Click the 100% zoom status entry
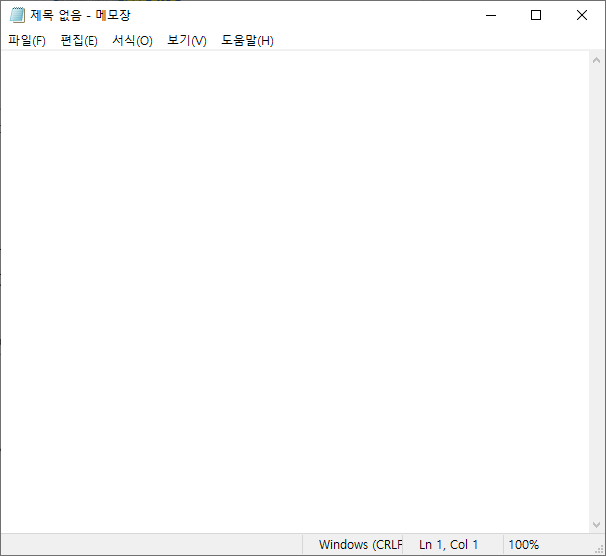Image resolution: width=606 pixels, height=556 pixels. tap(523, 545)
